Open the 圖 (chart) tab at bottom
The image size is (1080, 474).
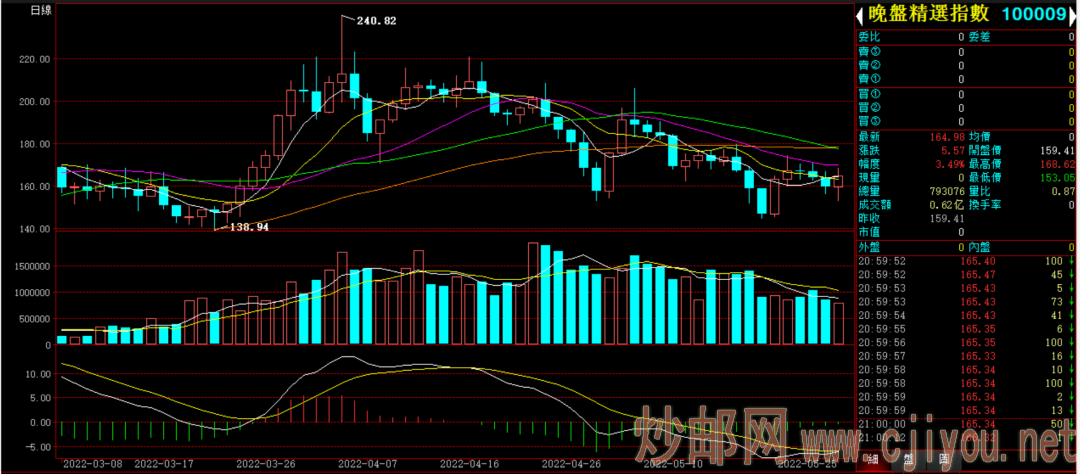click(x=943, y=461)
